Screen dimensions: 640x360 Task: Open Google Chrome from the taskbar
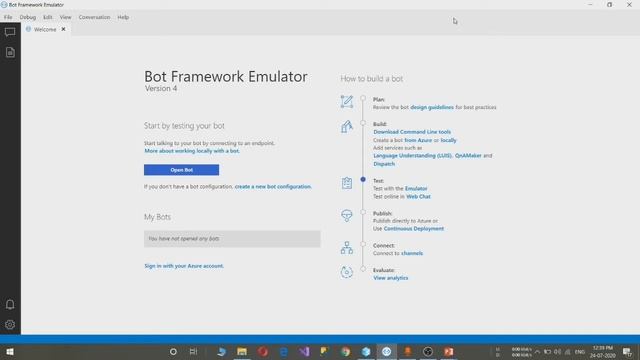(x=345, y=351)
